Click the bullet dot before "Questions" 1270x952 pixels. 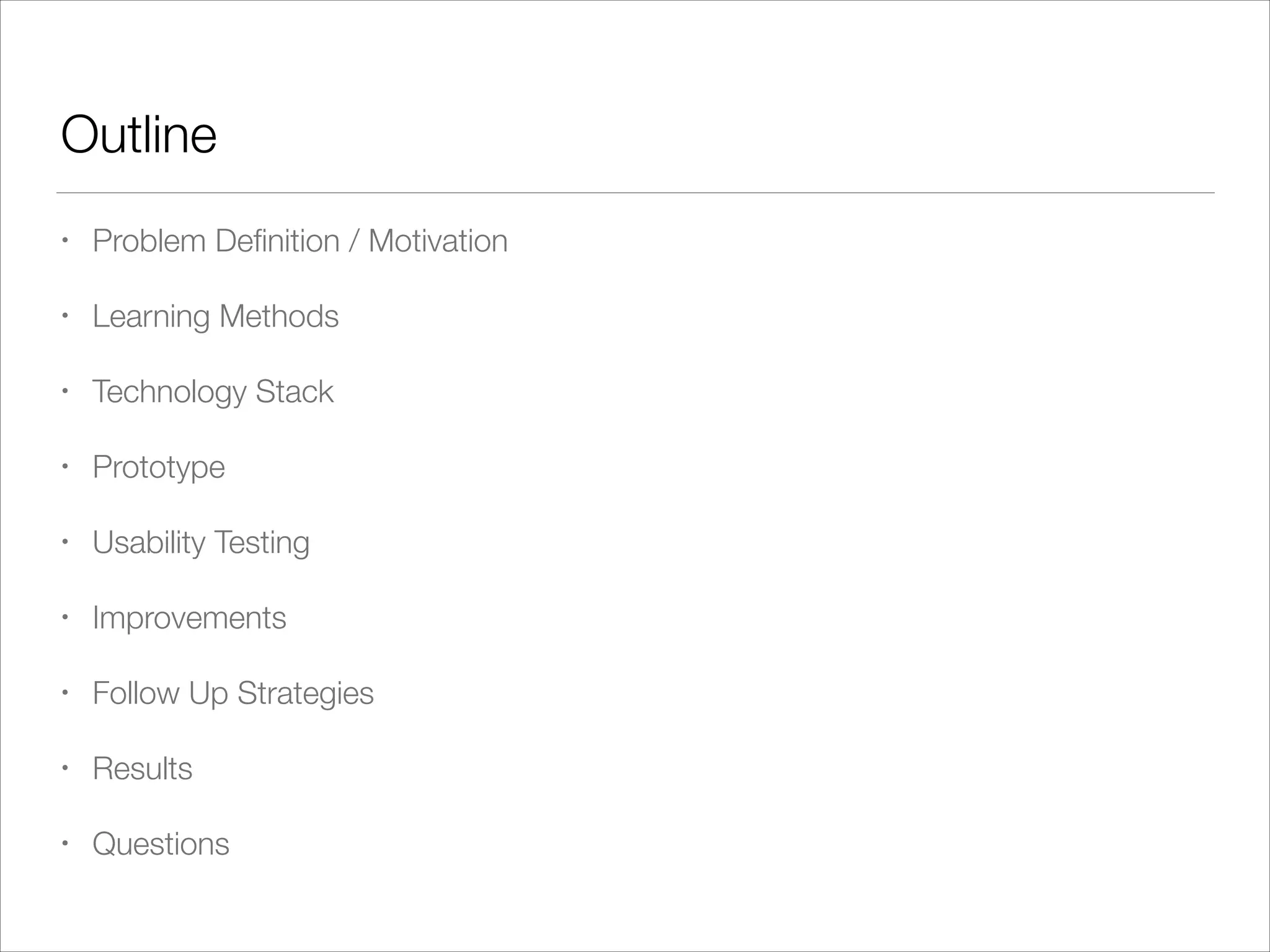click(63, 844)
